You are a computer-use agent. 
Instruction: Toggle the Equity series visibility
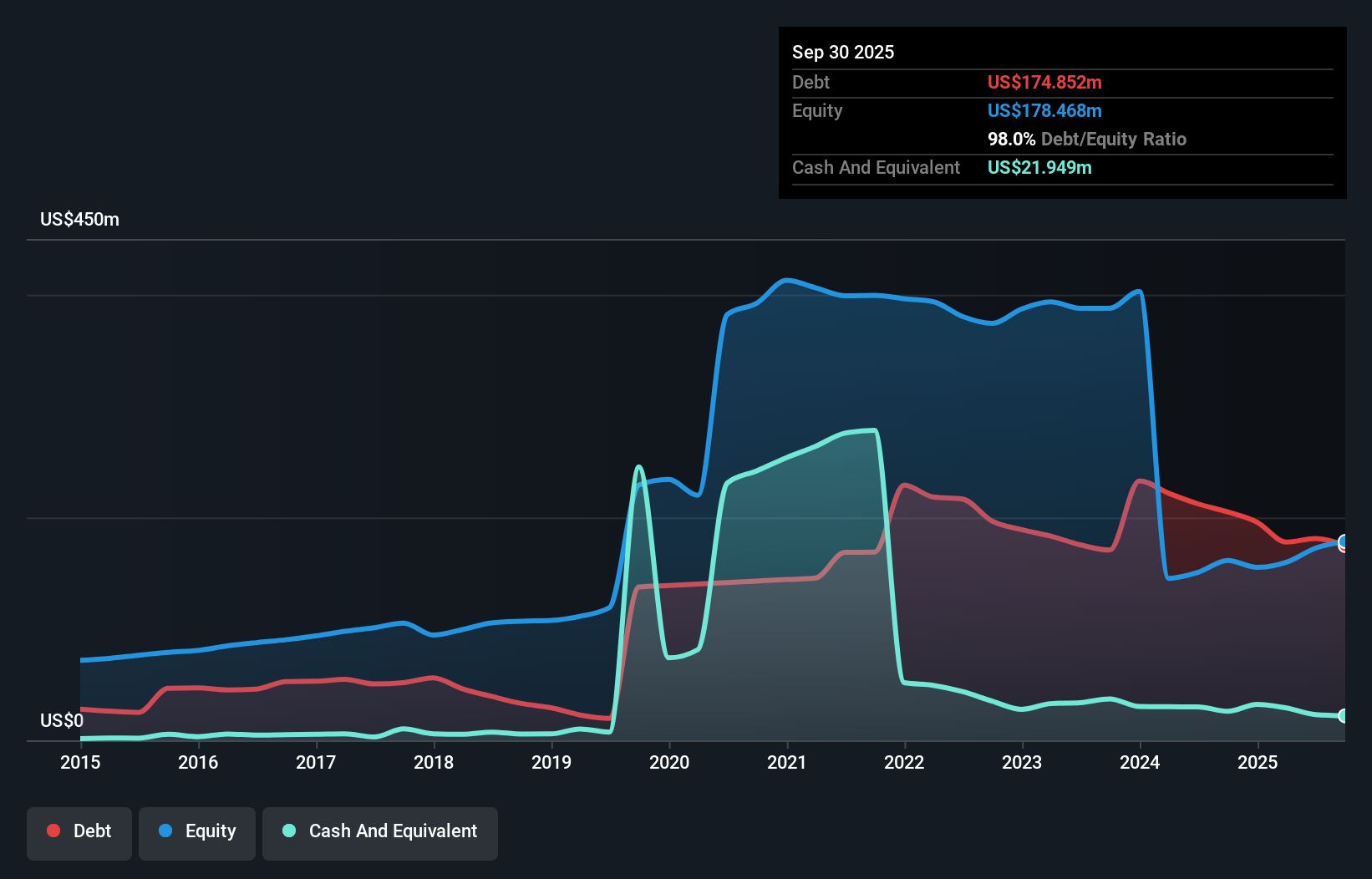click(x=196, y=831)
